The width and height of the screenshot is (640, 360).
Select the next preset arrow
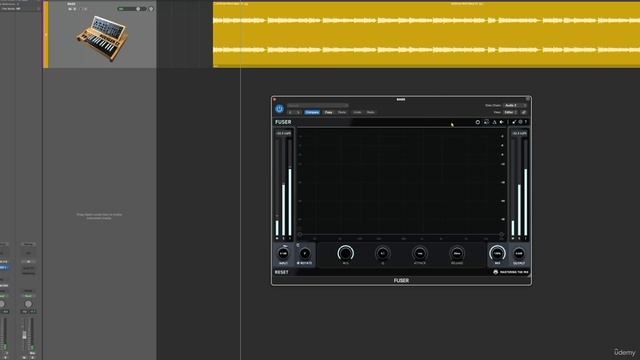click(x=298, y=112)
